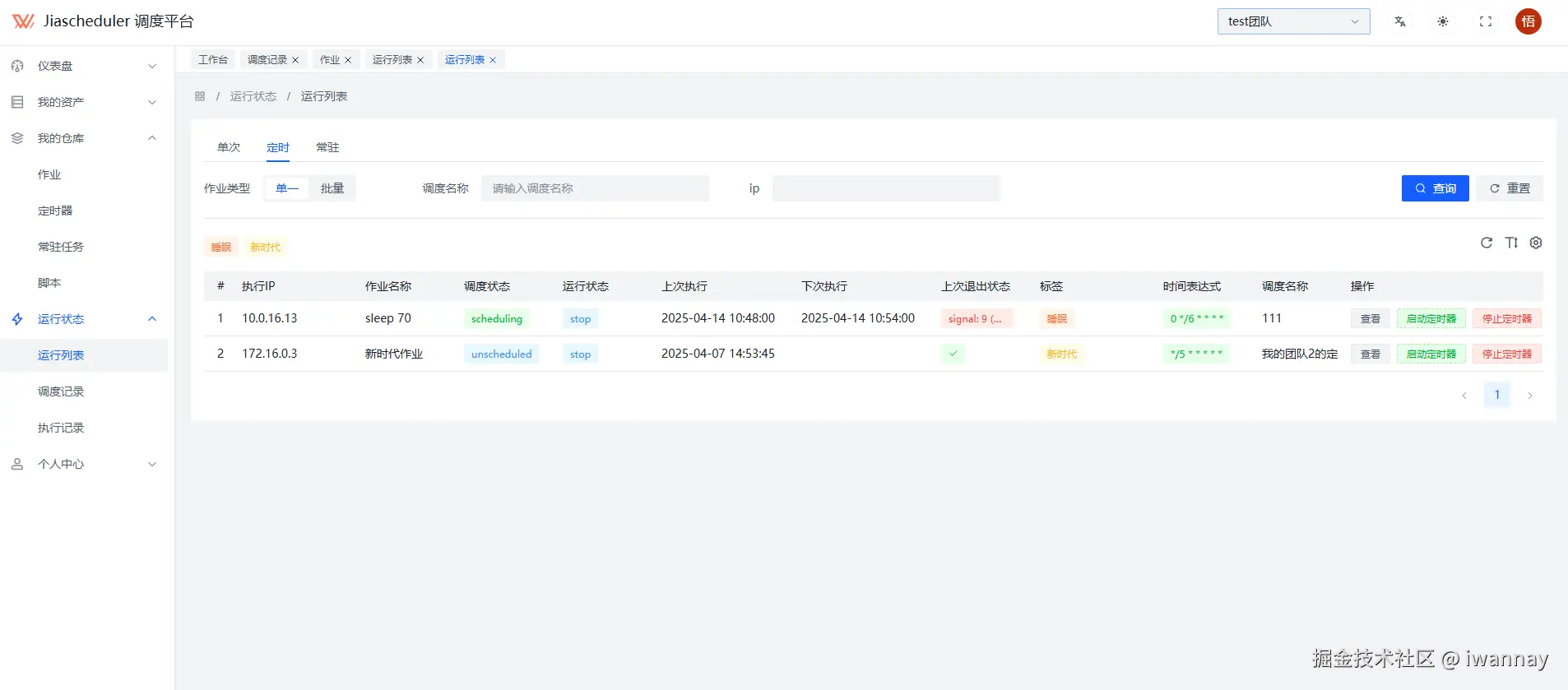Collapse the 我的仓库 menu chevron

click(x=152, y=138)
